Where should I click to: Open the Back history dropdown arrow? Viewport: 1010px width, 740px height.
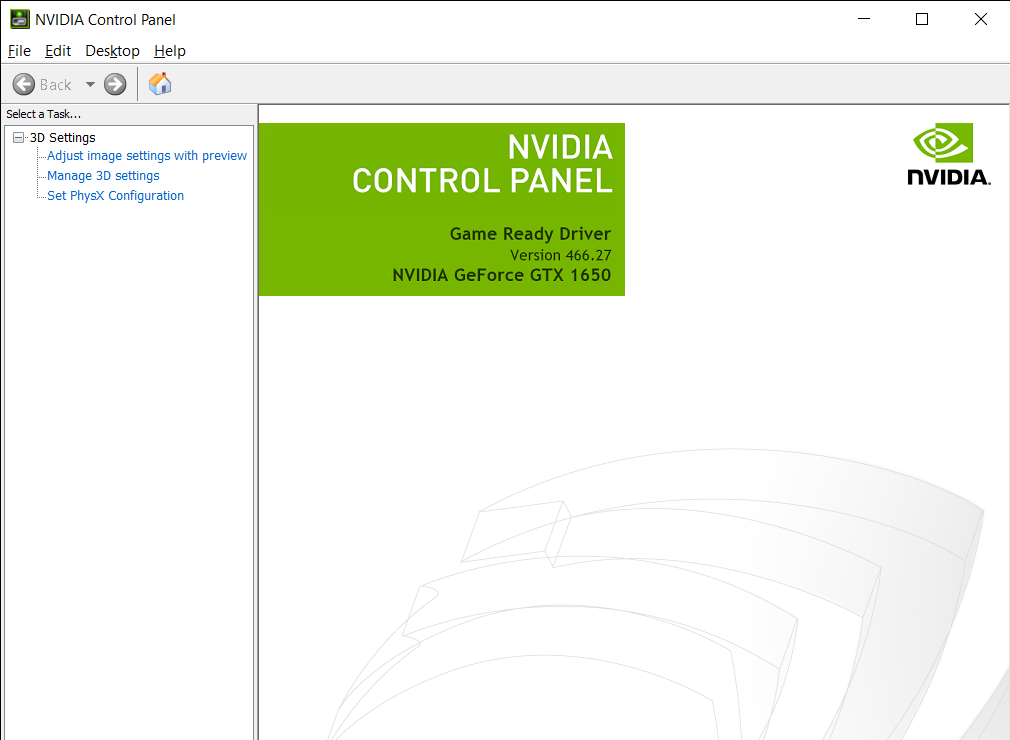[90, 84]
